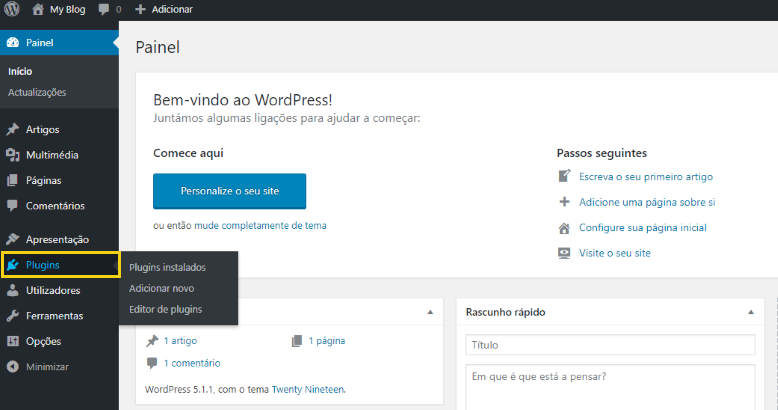
Task: Click the Páginas pages icon in sidebar
Action: tap(12, 180)
